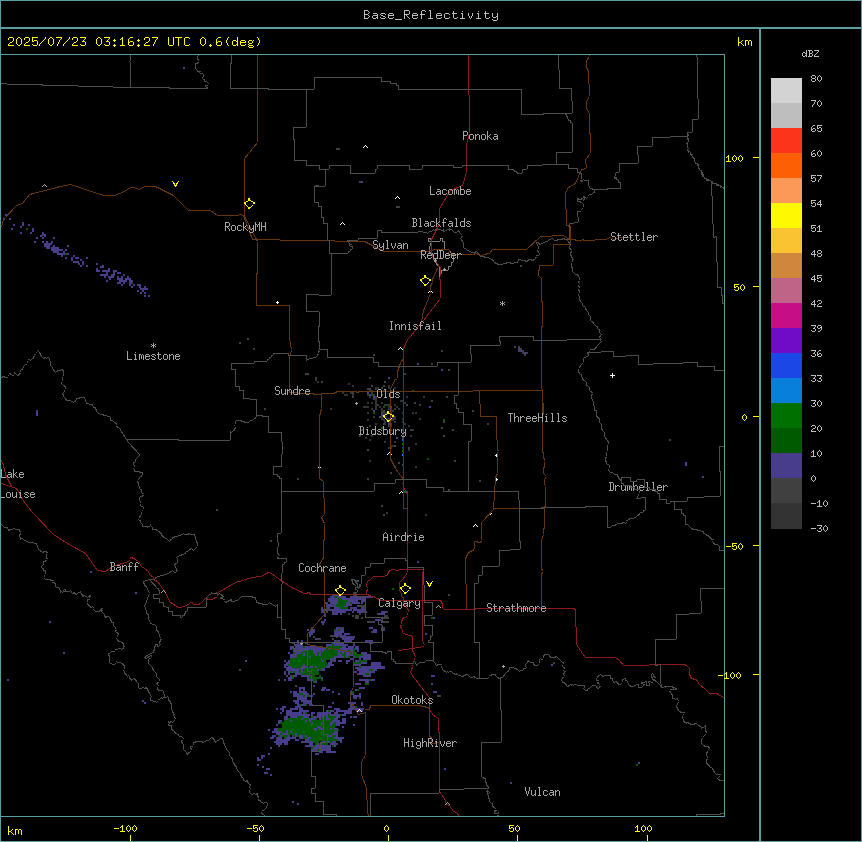The width and height of the screenshot is (862, 842).
Task: Click the -50 km mark on the right axis
Action: [734, 546]
